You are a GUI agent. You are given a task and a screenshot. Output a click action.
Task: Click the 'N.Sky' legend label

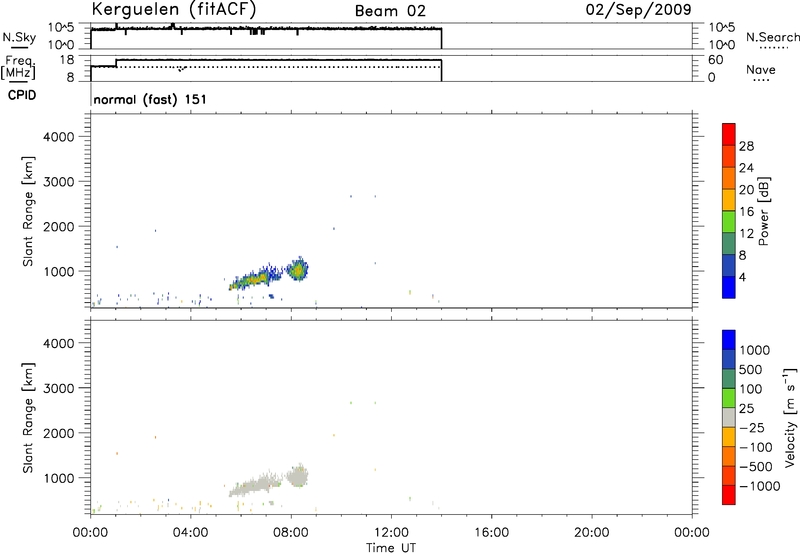tap(19, 37)
